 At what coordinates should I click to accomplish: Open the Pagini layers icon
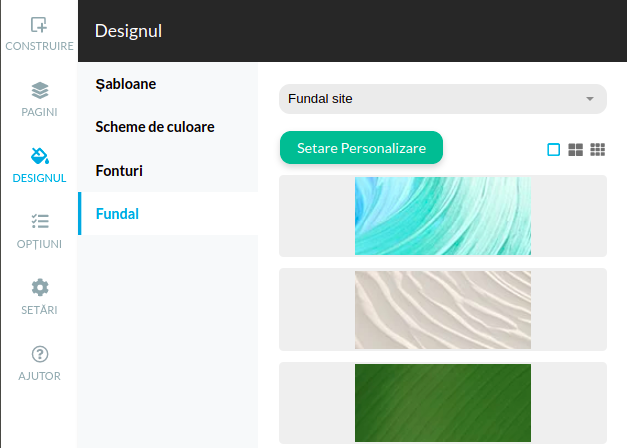click(x=39, y=90)
